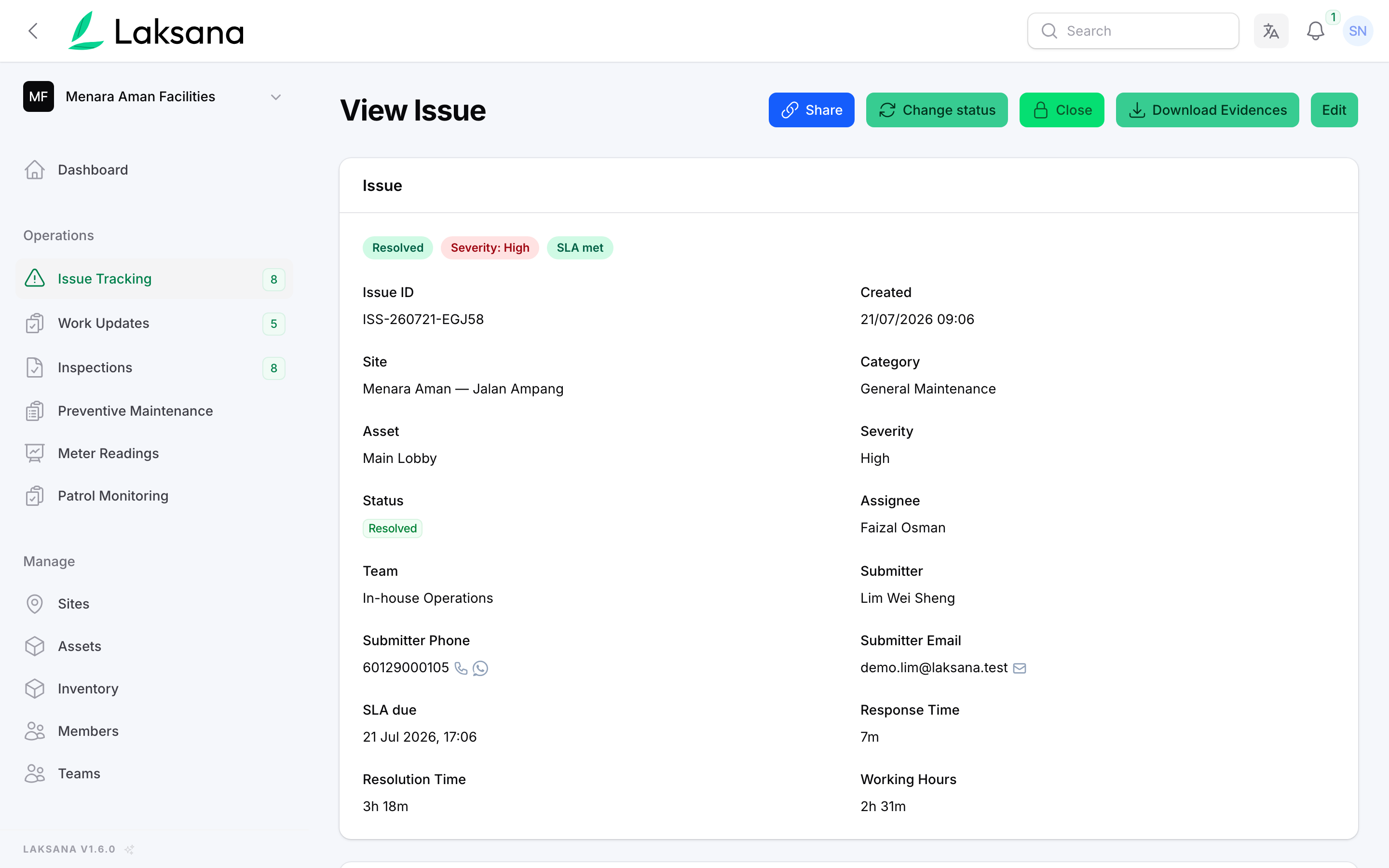1389x868 pixels.
Task: Click the Issue Tracking warning icon
Action: (34, 278)
